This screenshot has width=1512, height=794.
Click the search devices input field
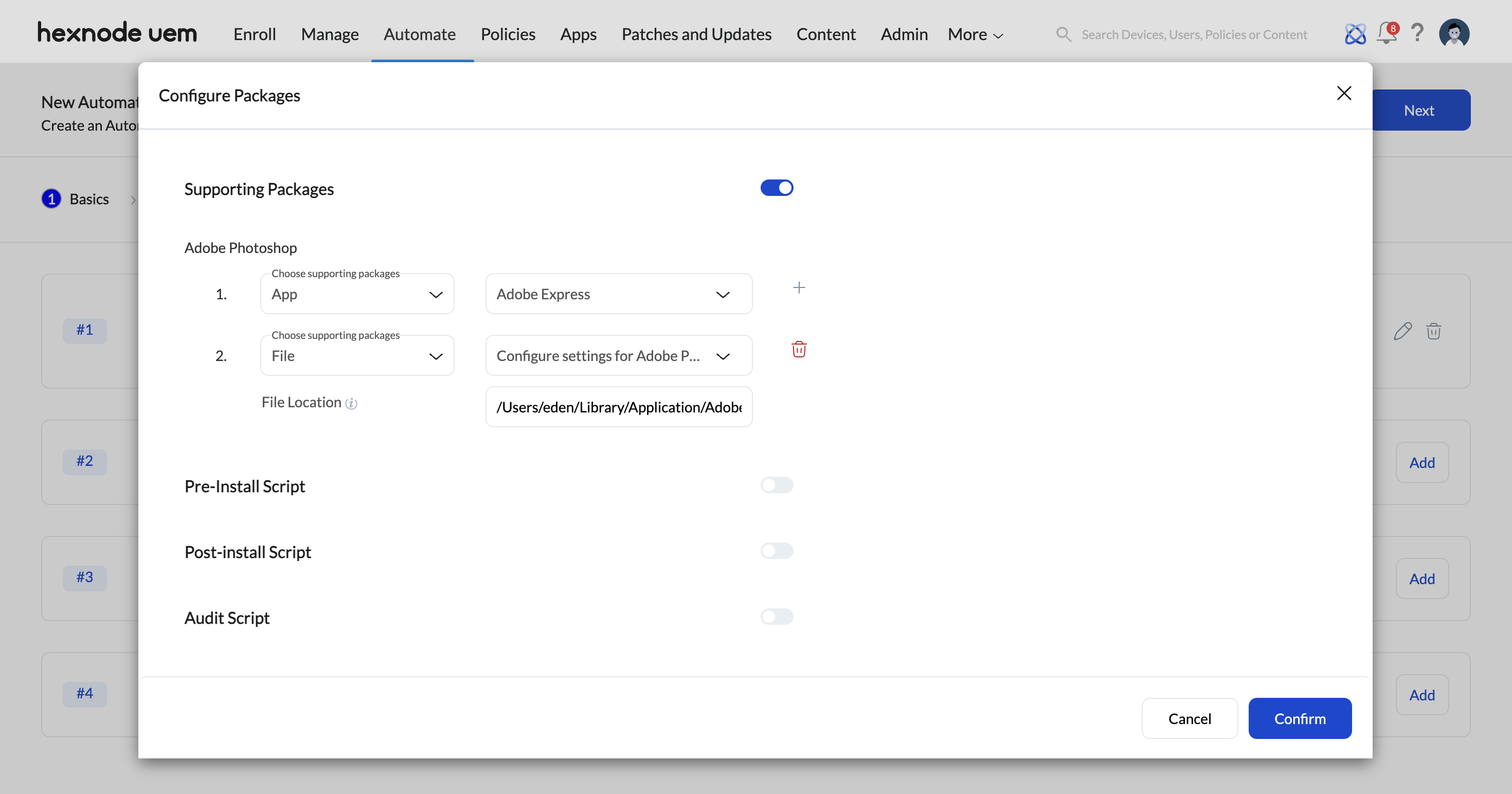pyautogui.click(x=1194, y=34)
